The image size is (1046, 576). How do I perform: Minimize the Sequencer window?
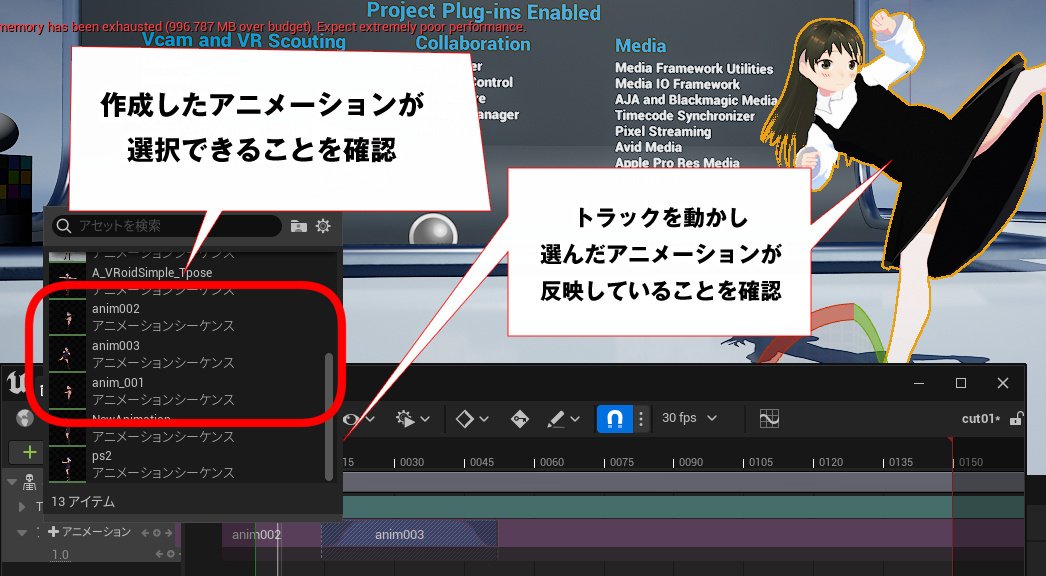919,383
